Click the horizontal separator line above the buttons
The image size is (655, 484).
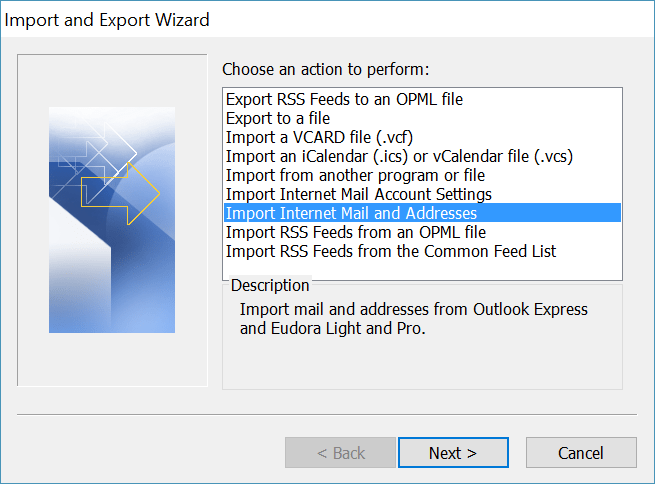click(x=327, y=414)
